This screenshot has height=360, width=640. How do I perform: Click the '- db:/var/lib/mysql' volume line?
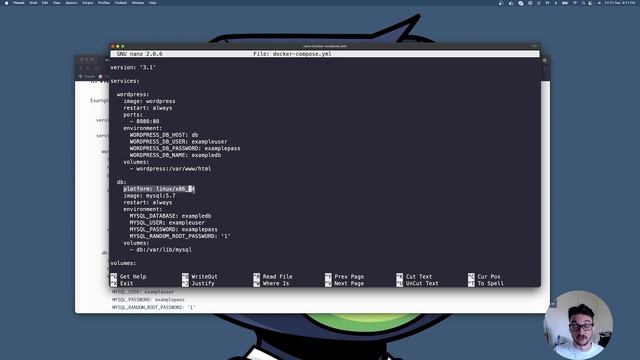[161, 249]
